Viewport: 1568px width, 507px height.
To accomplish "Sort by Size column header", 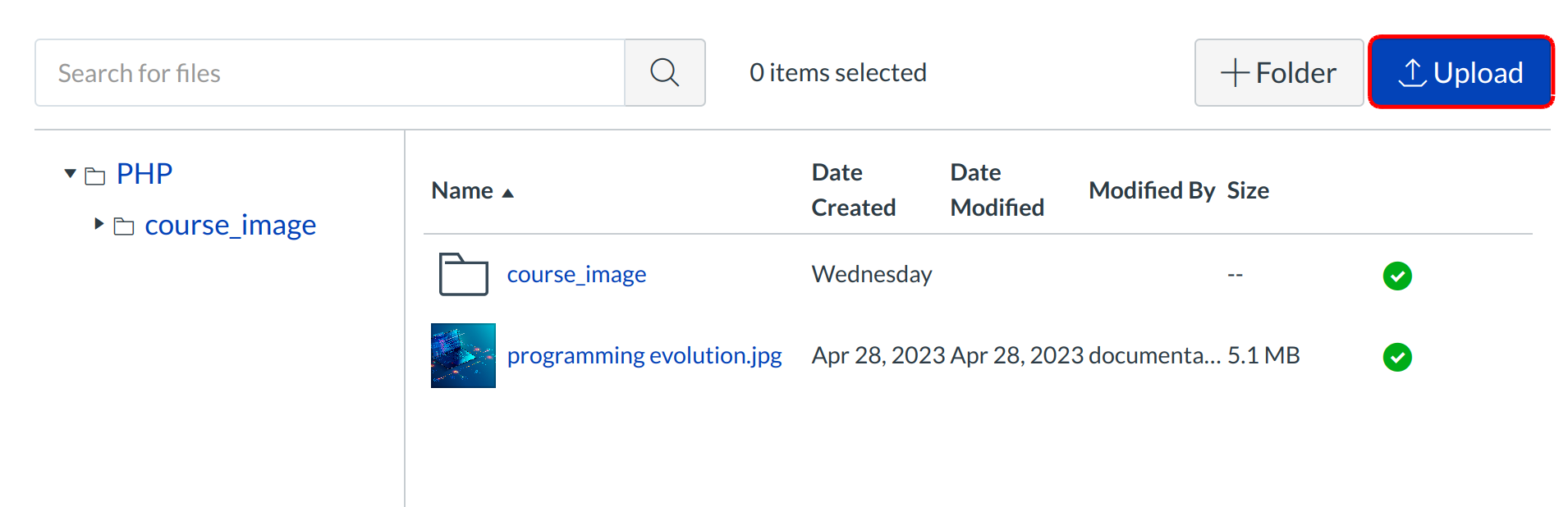I will (x=1247, y=190).
